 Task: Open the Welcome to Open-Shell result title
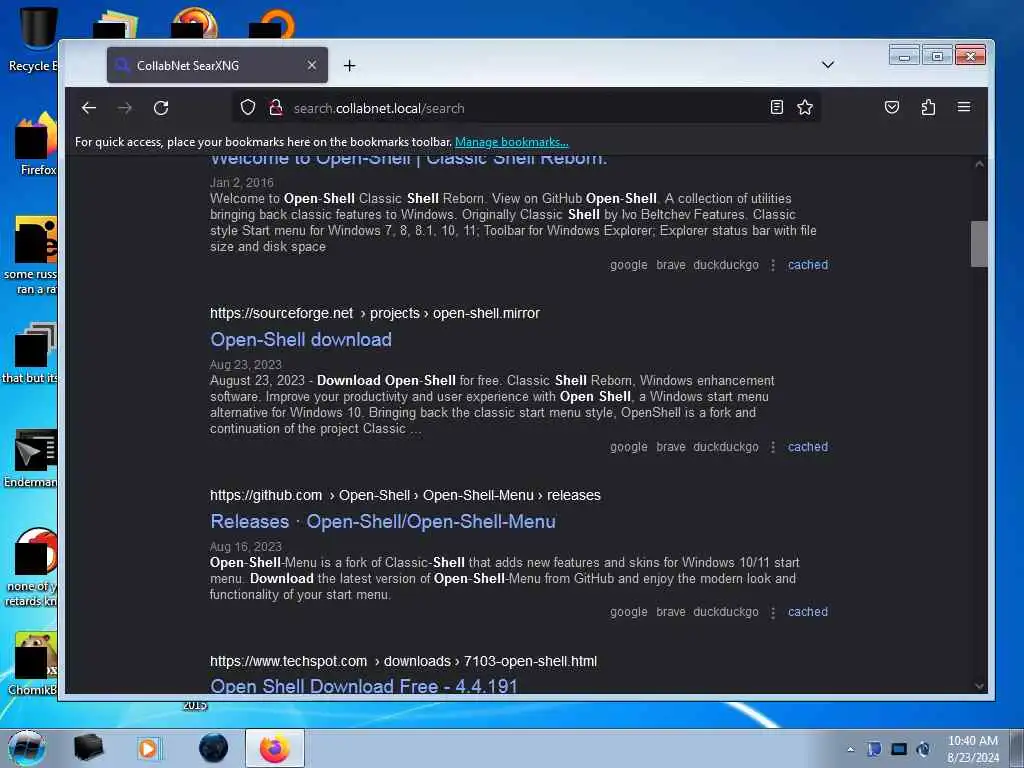pyautogui.click(x=408, y=159)
